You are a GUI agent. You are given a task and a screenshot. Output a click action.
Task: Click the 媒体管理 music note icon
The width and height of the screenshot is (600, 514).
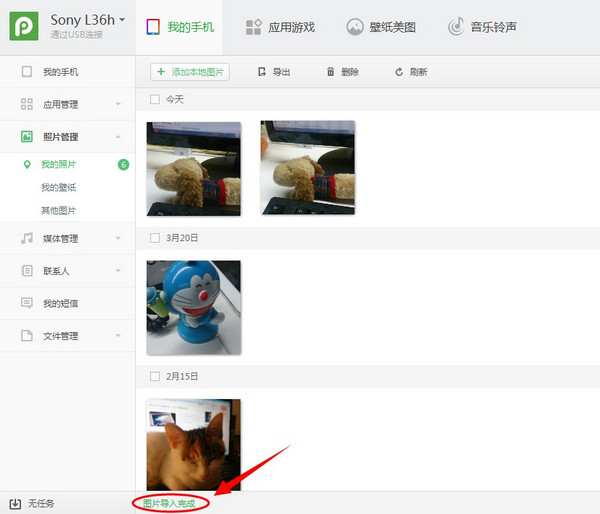coord(27,238)
